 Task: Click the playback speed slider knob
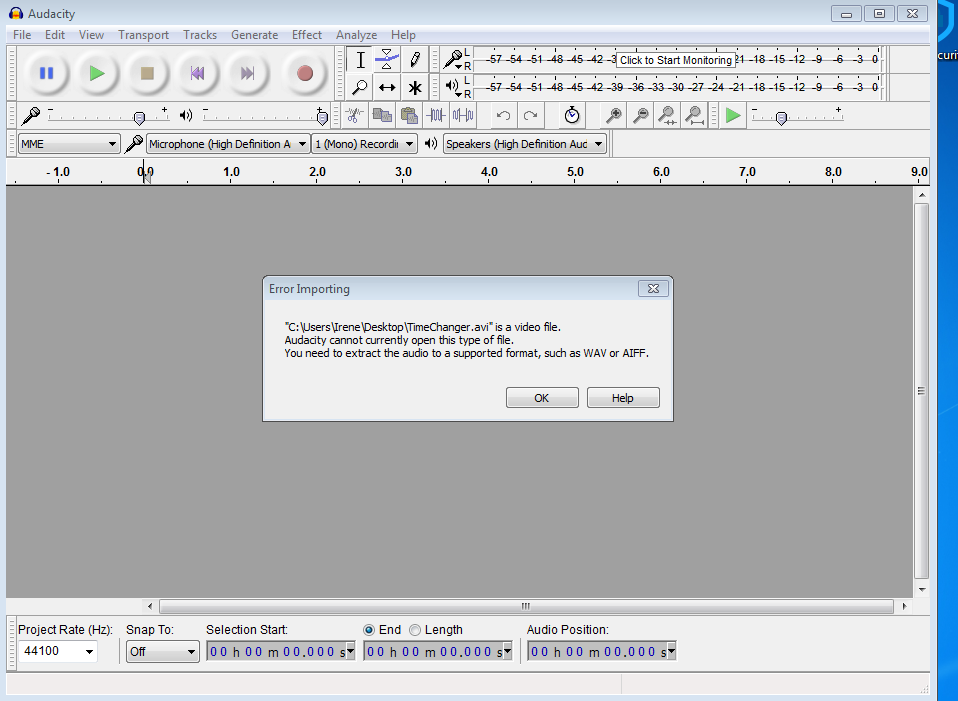coord(781,118)
